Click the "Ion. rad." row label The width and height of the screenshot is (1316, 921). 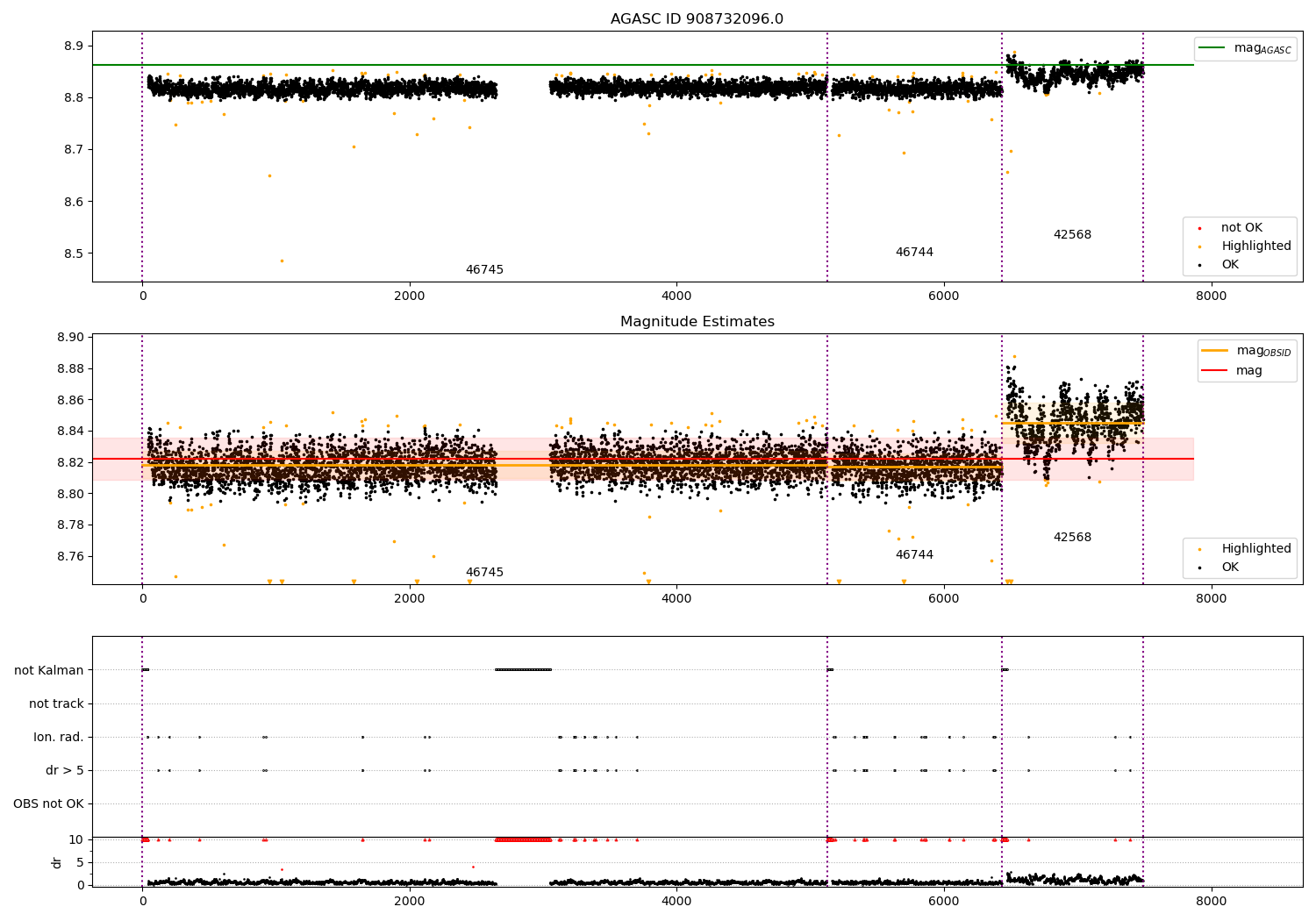(x=59, y=737)
